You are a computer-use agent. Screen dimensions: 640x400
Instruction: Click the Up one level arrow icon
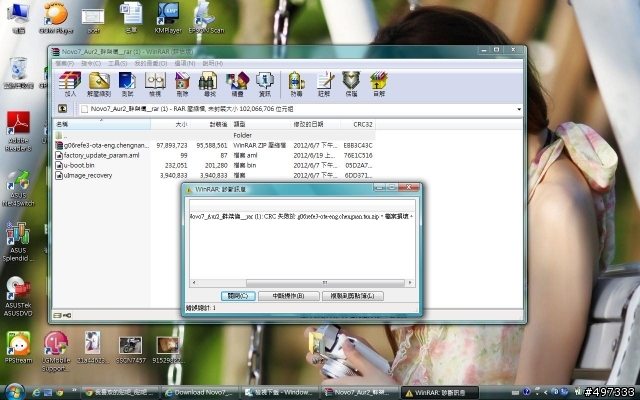coord(62,109)
